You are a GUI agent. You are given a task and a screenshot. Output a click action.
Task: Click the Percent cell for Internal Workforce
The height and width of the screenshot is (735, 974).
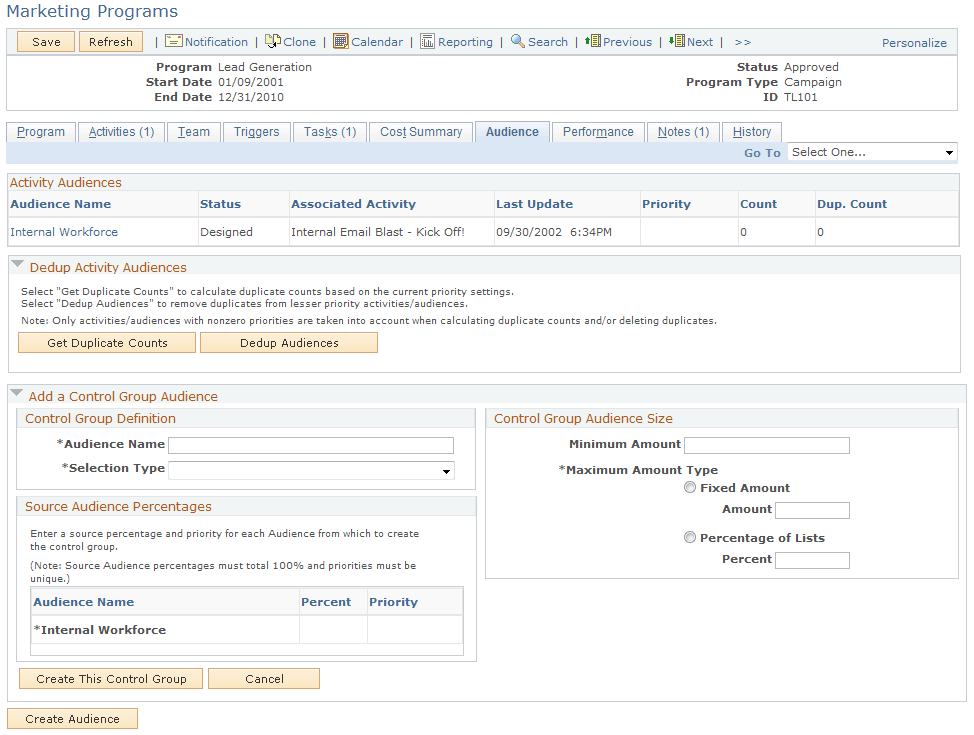click(x=333, y=630)
